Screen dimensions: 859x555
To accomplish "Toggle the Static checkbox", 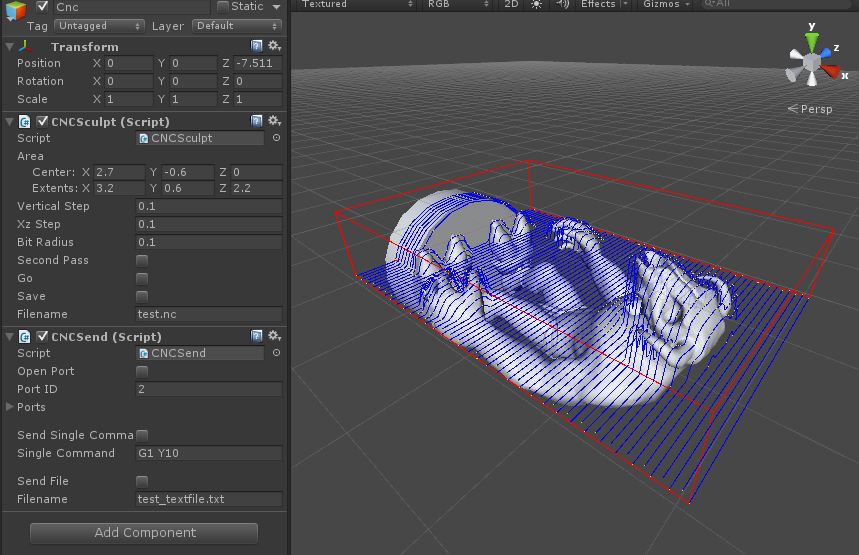I will coord(222,6).
